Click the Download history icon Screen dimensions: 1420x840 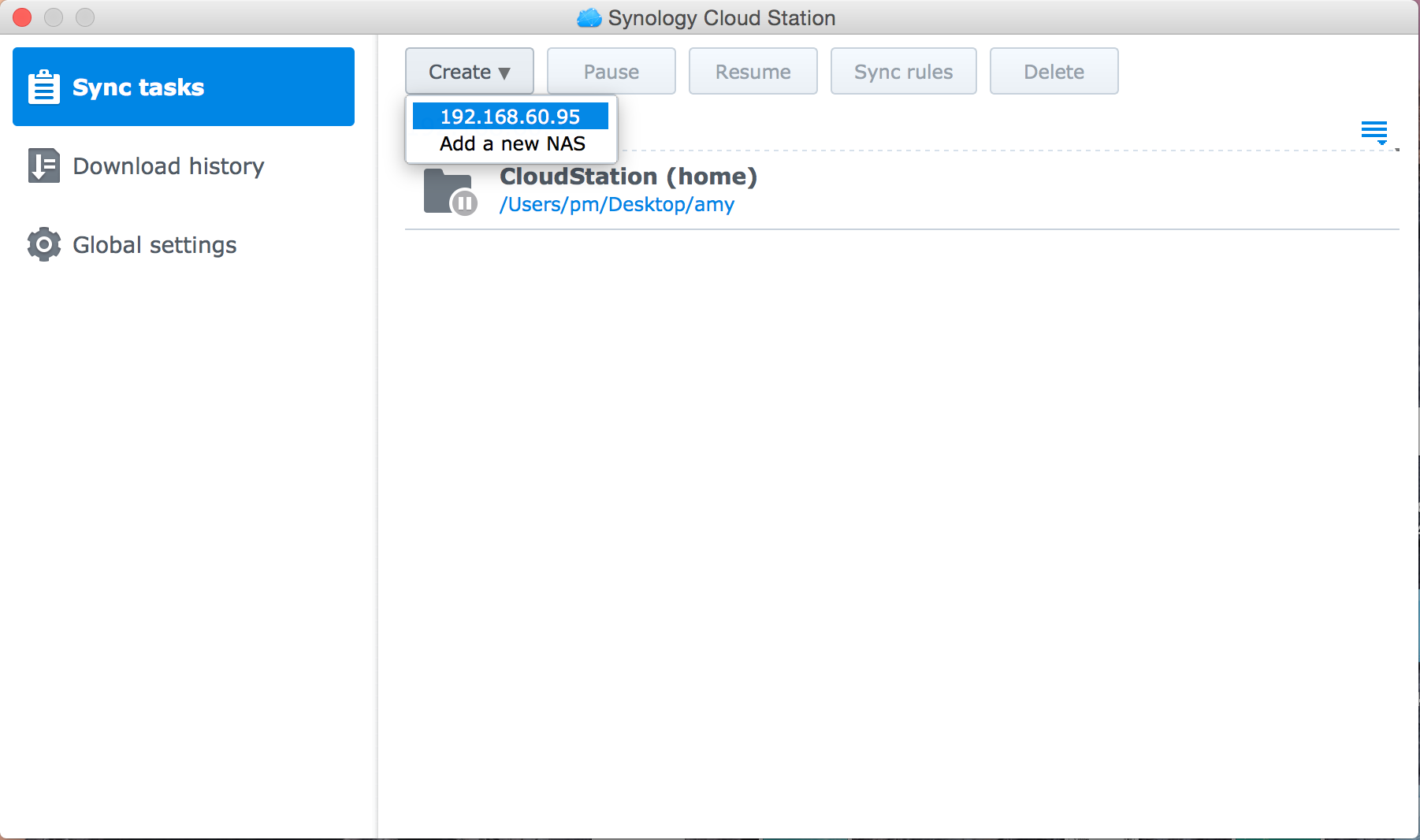click(43, 165)
